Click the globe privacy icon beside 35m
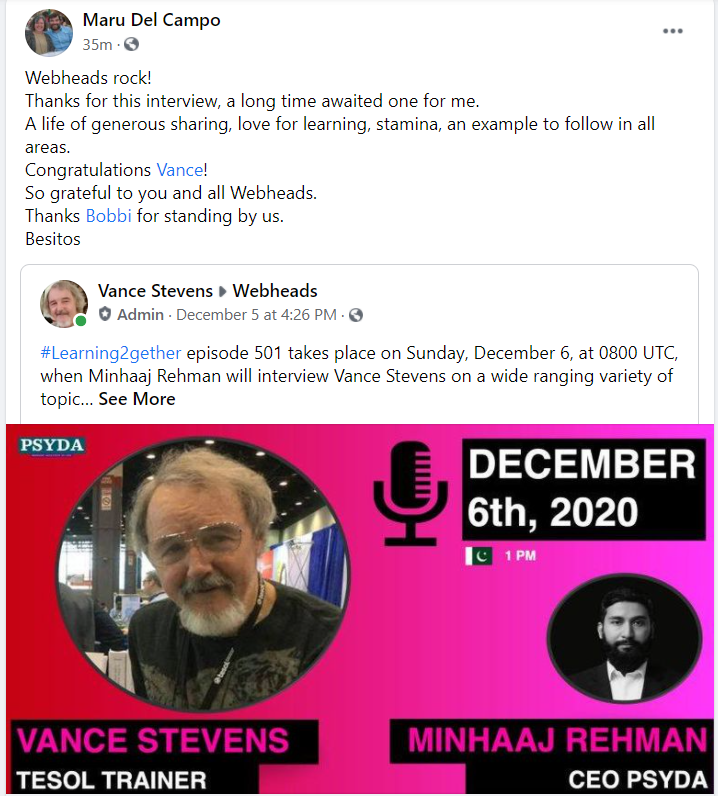 click(132, 45)
